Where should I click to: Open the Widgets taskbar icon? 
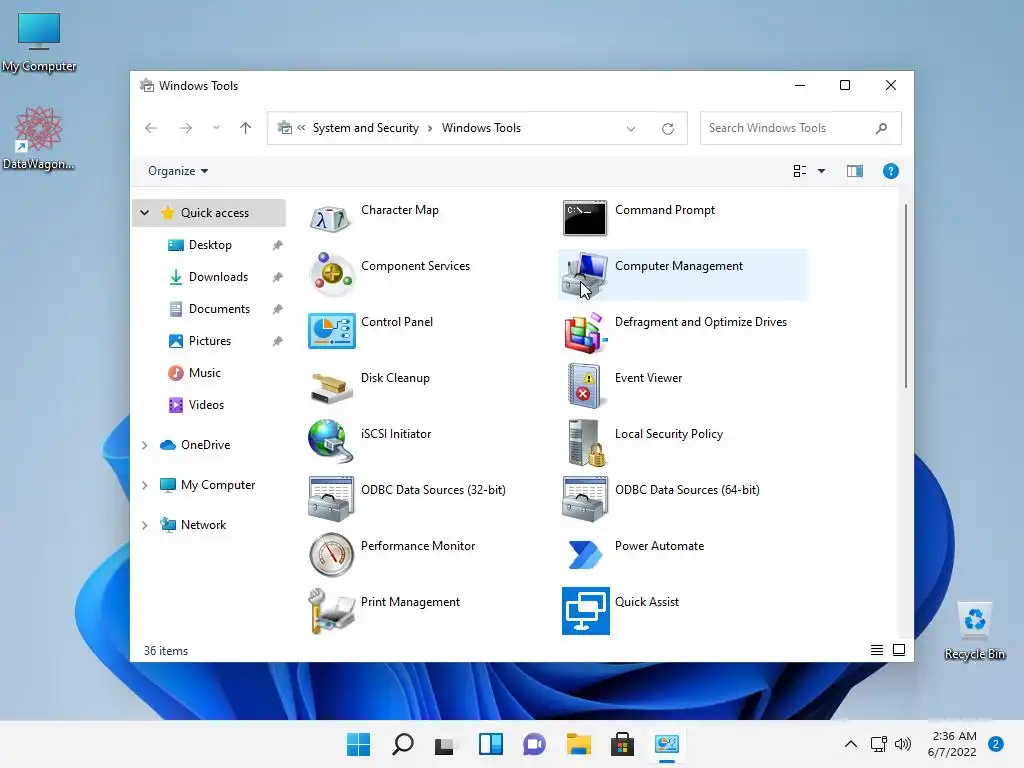click(490, 744)
